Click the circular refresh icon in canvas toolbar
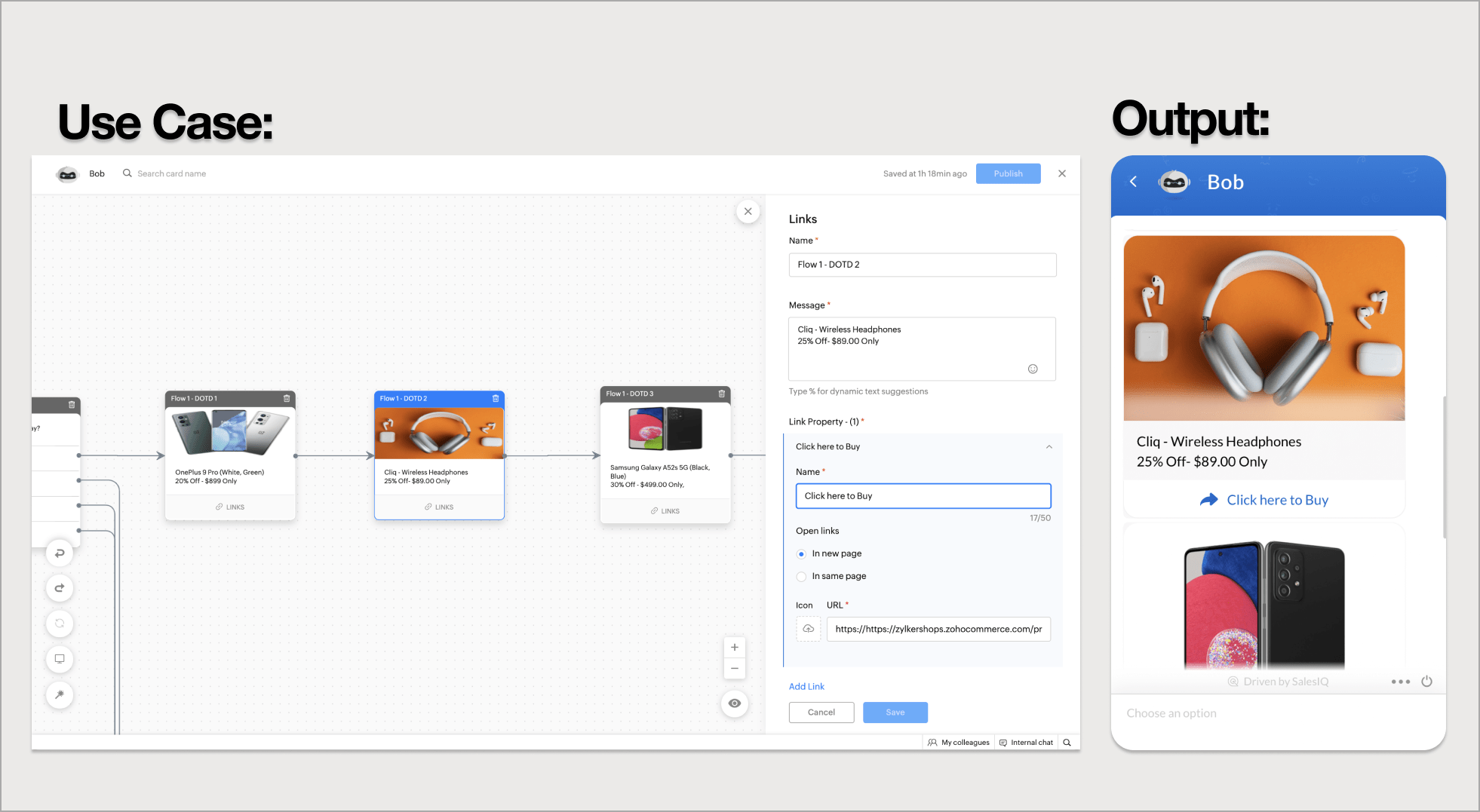This screenshot has width=1480, height=812. point(60,624)
